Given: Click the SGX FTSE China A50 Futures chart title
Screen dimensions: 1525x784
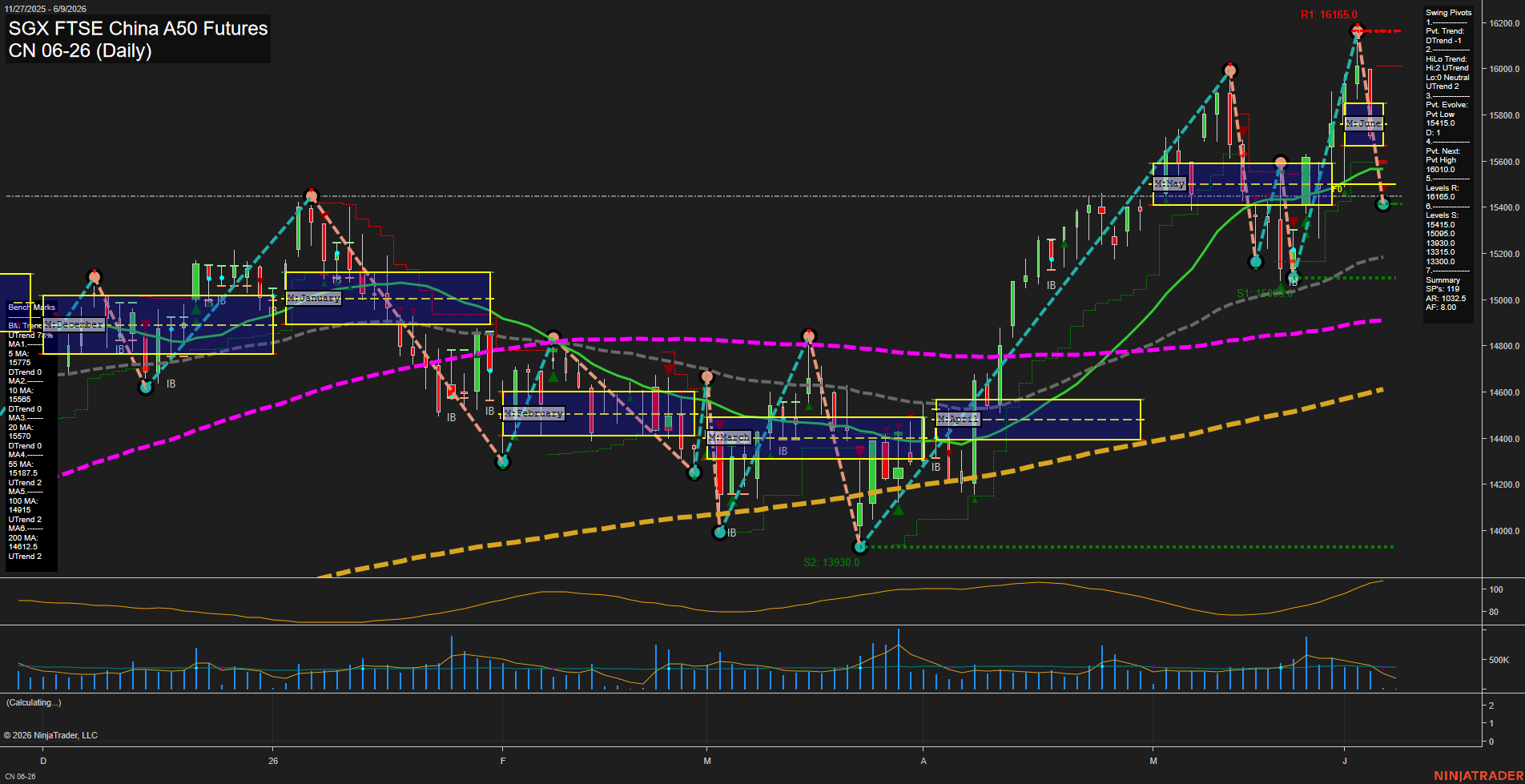Looking at the screenshot, I should 138,29.
